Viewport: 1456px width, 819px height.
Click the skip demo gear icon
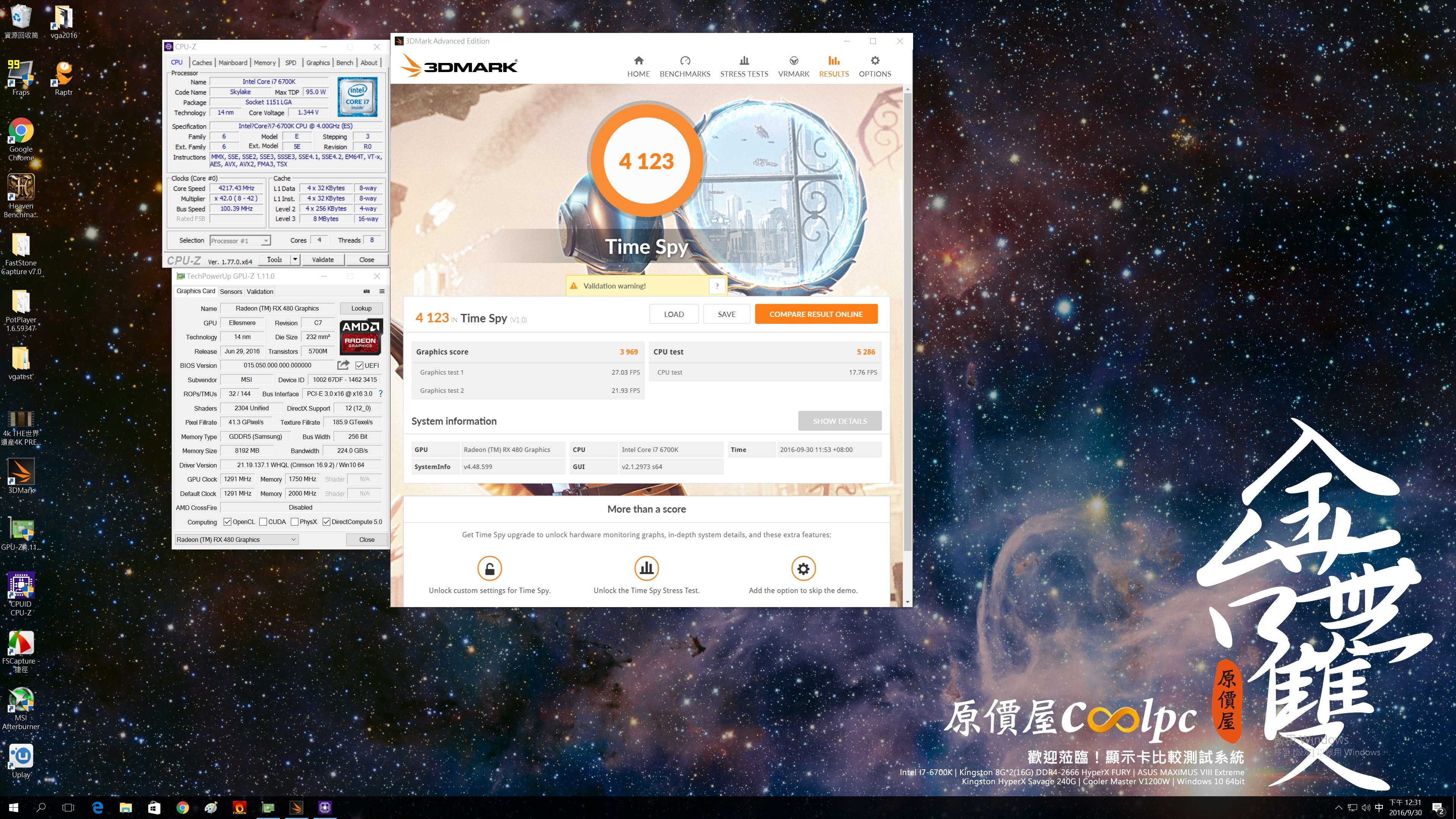point(803,568)
